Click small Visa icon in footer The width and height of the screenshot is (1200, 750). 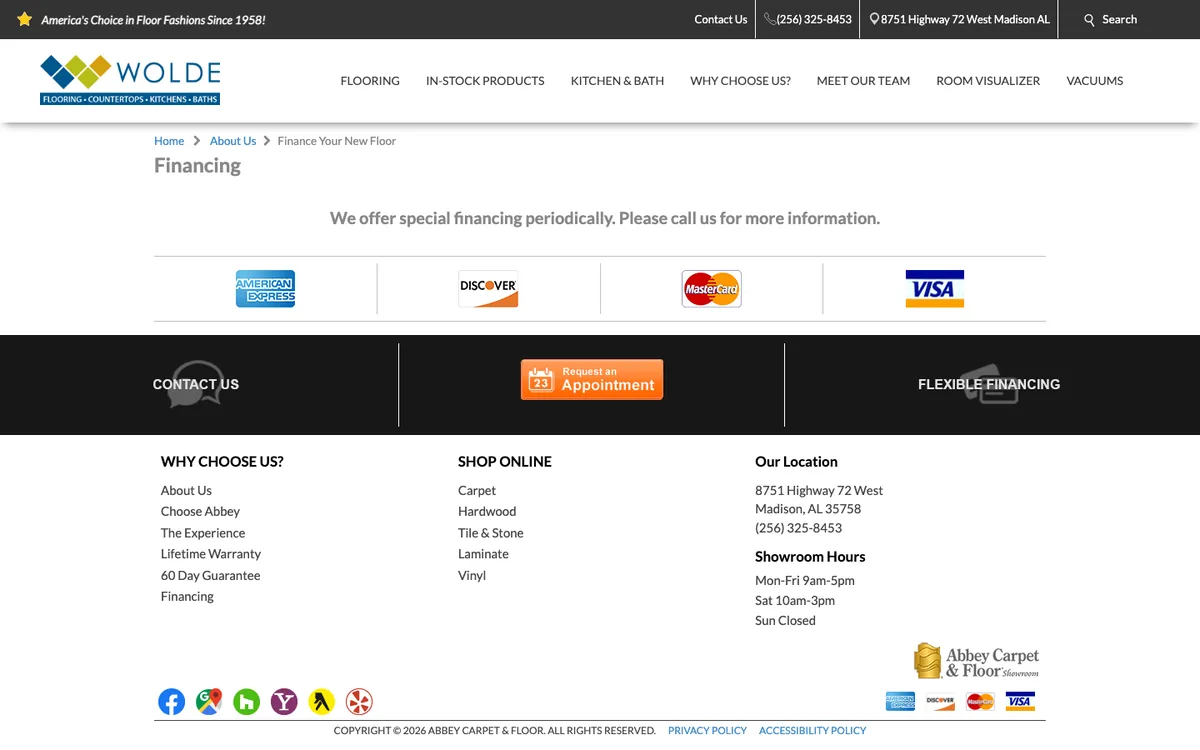pyautogui.click(x=1020, y=701)
